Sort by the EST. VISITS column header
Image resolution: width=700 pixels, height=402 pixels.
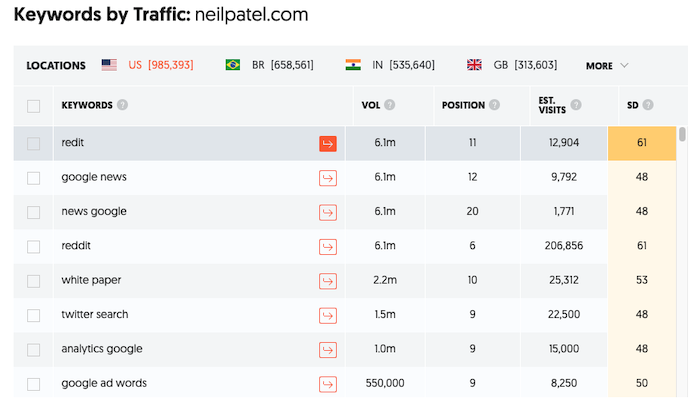tap(552, 105)
